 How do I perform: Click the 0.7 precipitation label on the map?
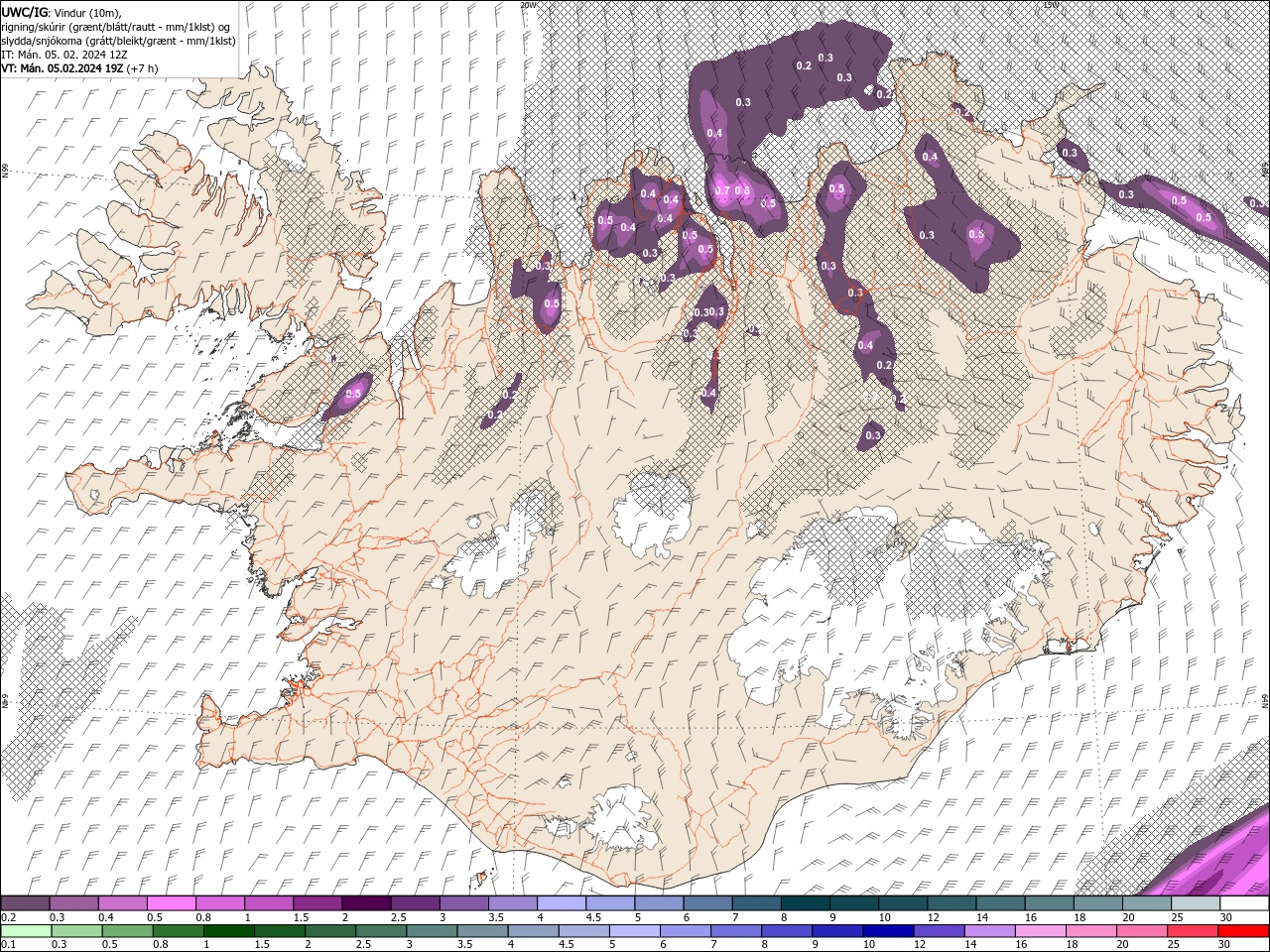coord(722,191)
